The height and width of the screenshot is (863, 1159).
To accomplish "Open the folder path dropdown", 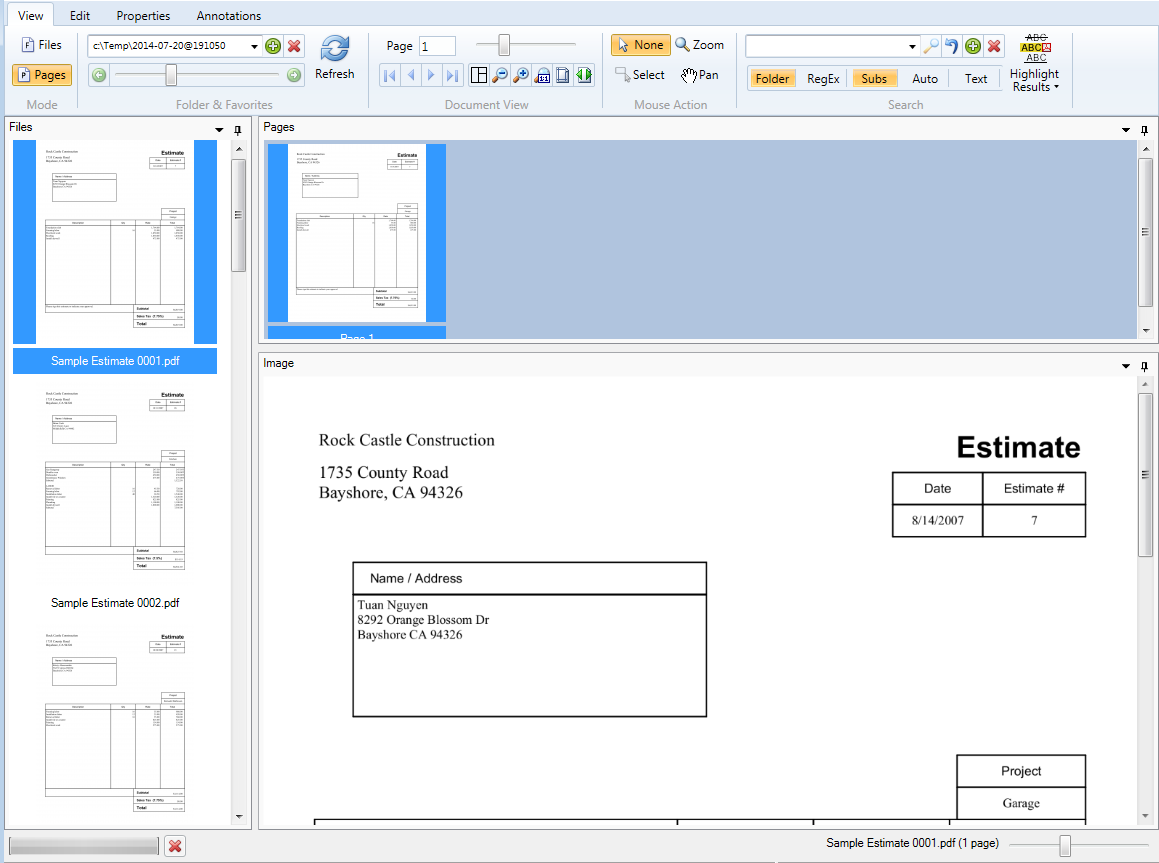I will coord(255,45).
